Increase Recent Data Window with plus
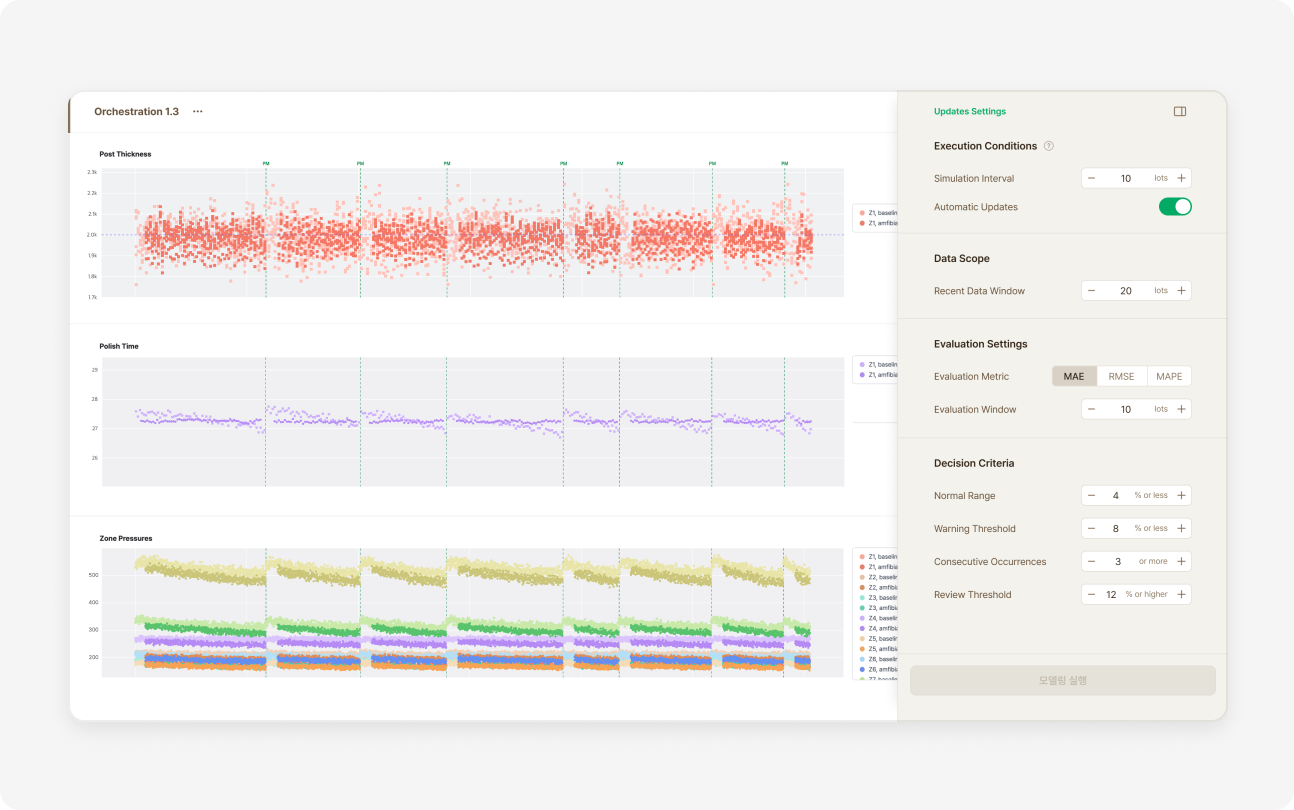The width and height of the screenshot is (1294, 810). 1181,291
